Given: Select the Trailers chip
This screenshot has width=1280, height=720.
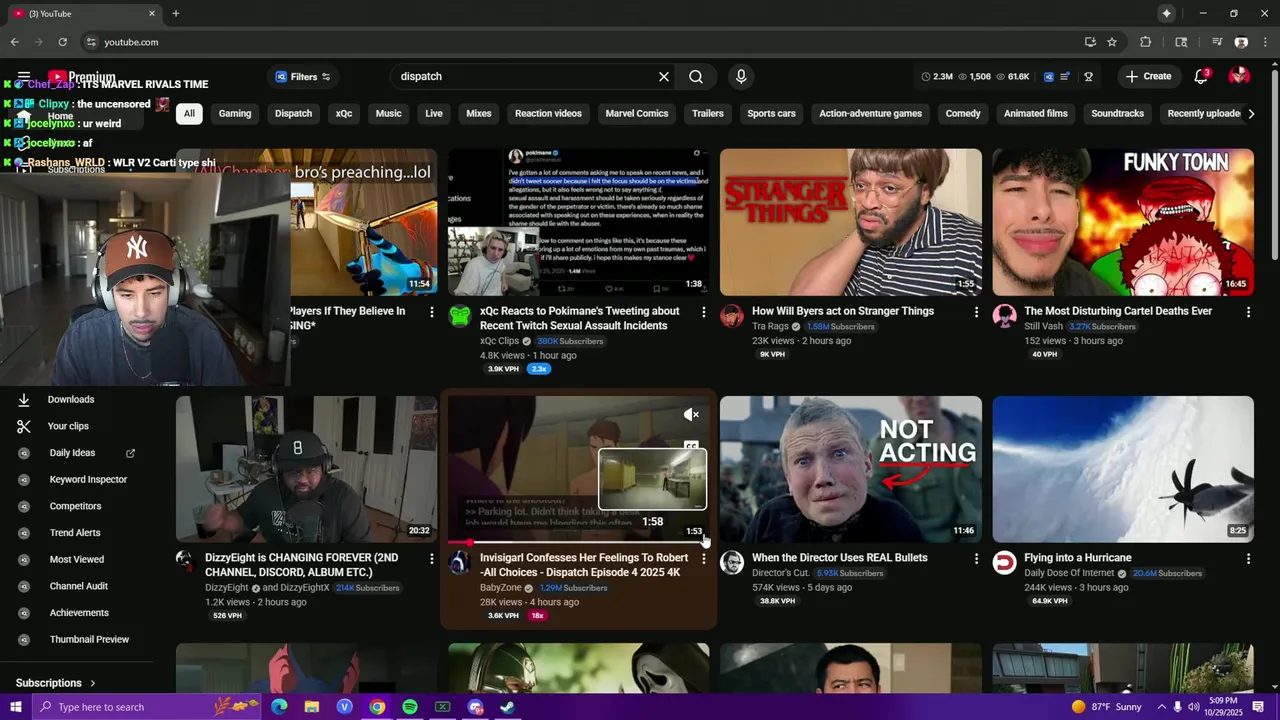Looking at the screenshot, I should pyautogui.click(x=708, y=113).
